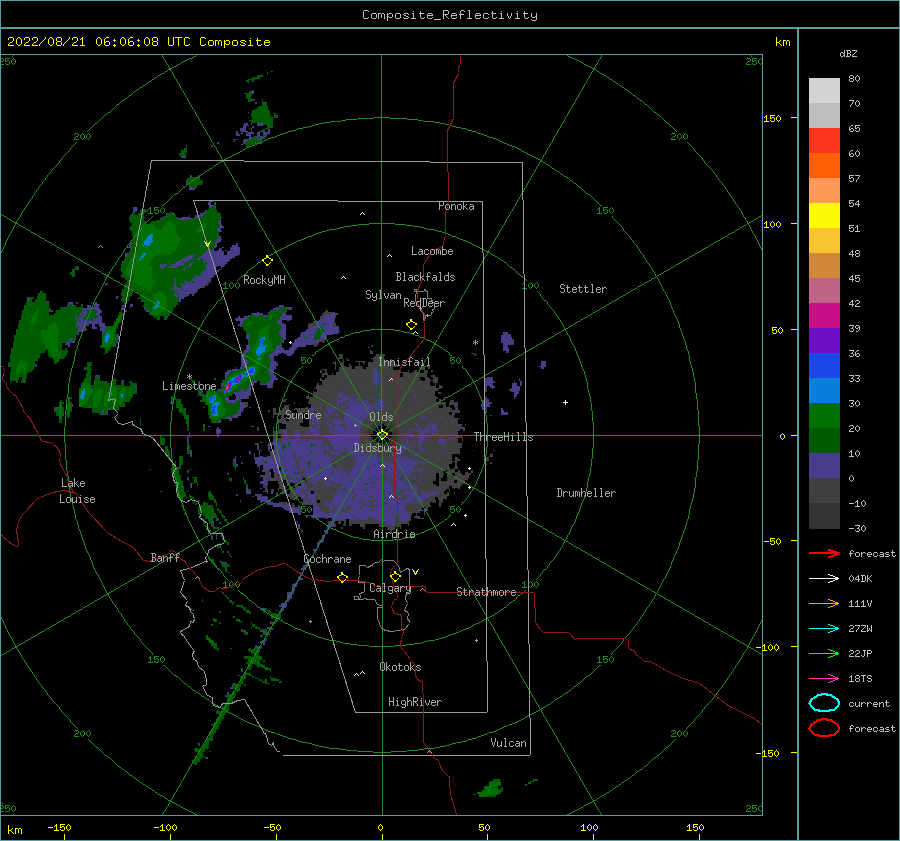Click the magenta 42 dBZ legend swatch

tap(824, 315)
